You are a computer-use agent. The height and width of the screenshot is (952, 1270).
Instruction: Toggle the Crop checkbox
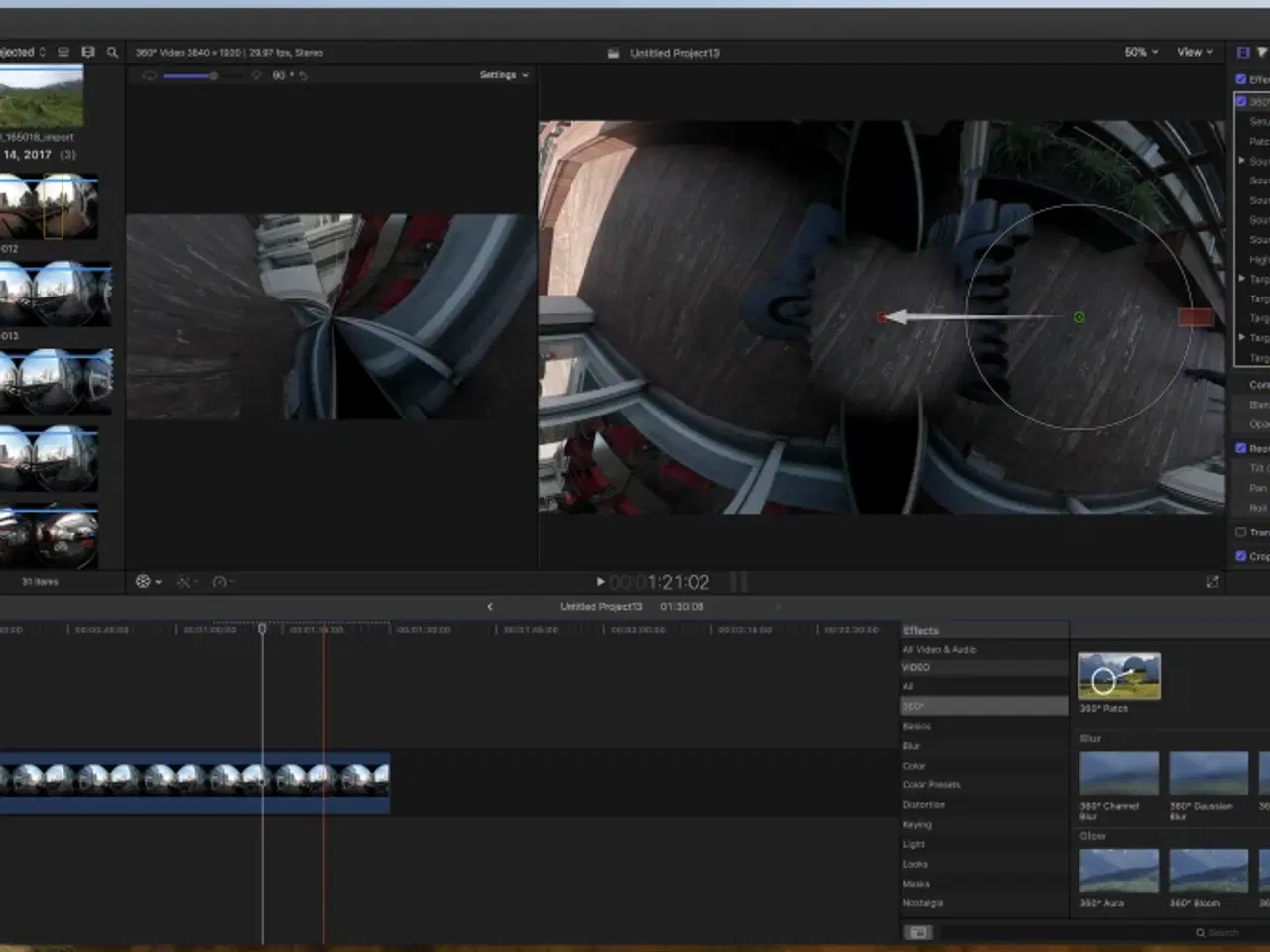click(1240, 556)
